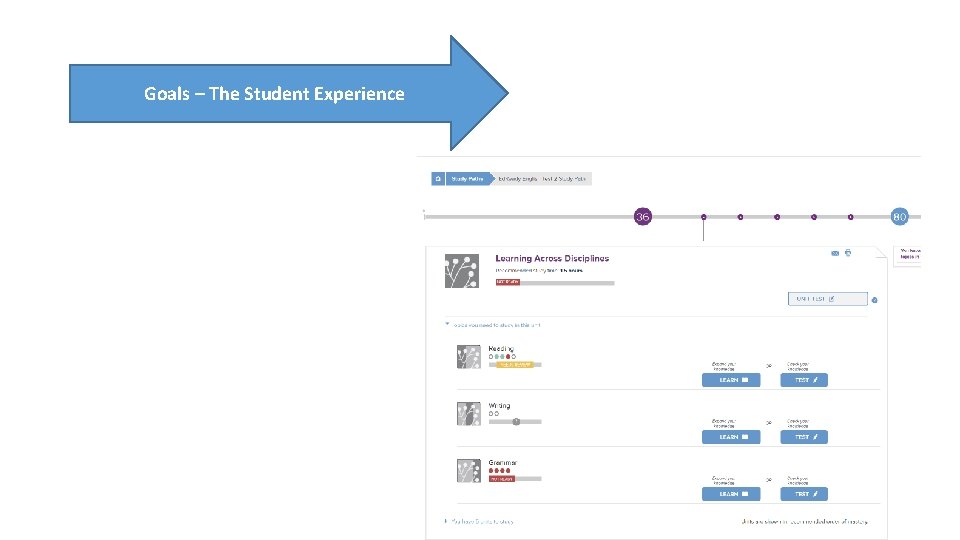The width and height of the screenshot is (960, 540).
Task: Click the Unit Test button
Action: coord(827,299)
